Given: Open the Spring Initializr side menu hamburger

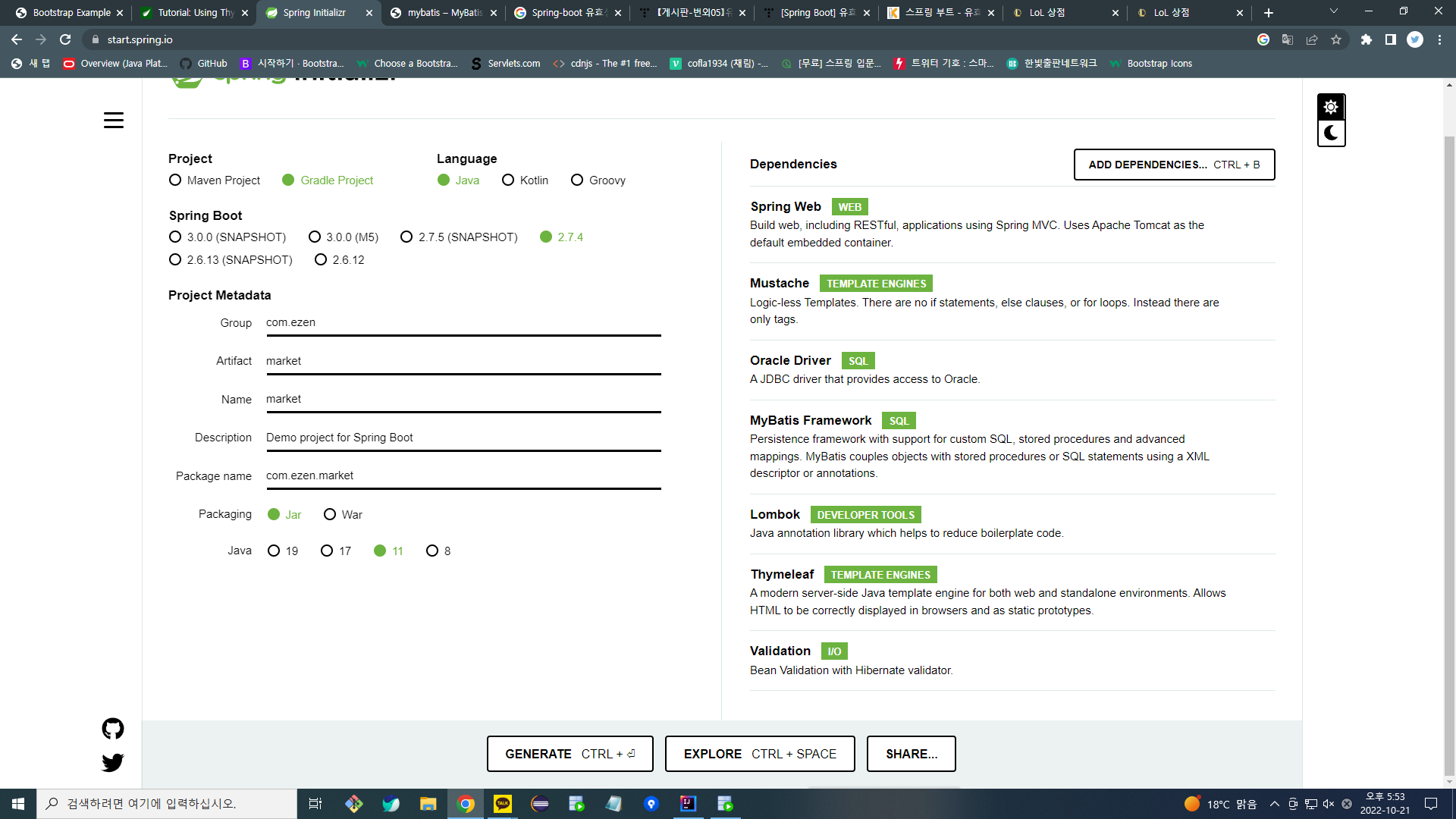Looking at the screenshot, I should point(113,120).
